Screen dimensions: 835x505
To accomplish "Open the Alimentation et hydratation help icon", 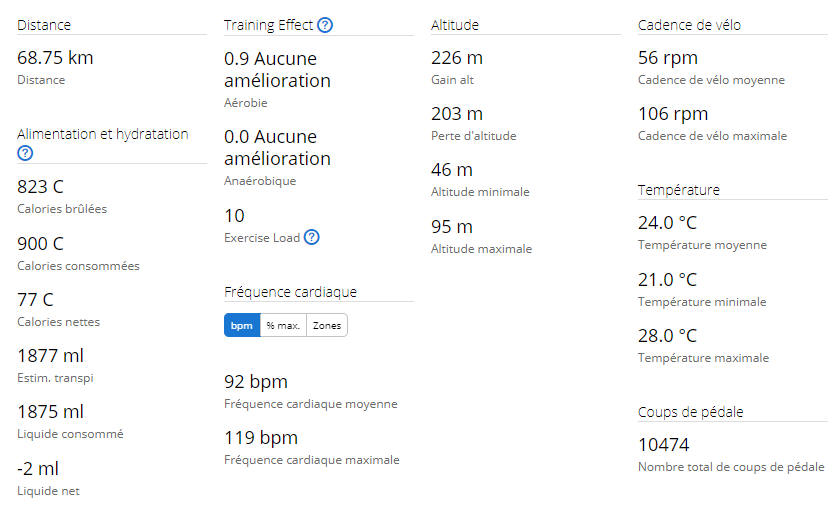I will 25,153.
